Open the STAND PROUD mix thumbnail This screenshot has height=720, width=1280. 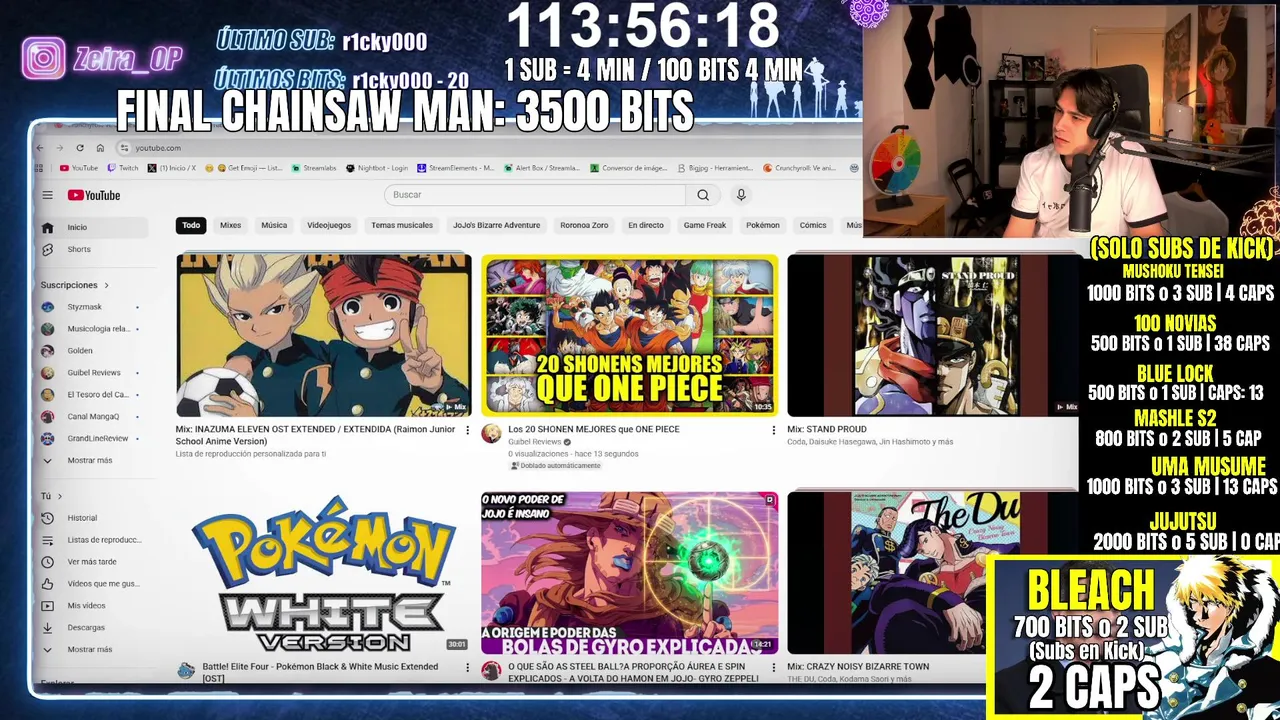click(933, 335)
